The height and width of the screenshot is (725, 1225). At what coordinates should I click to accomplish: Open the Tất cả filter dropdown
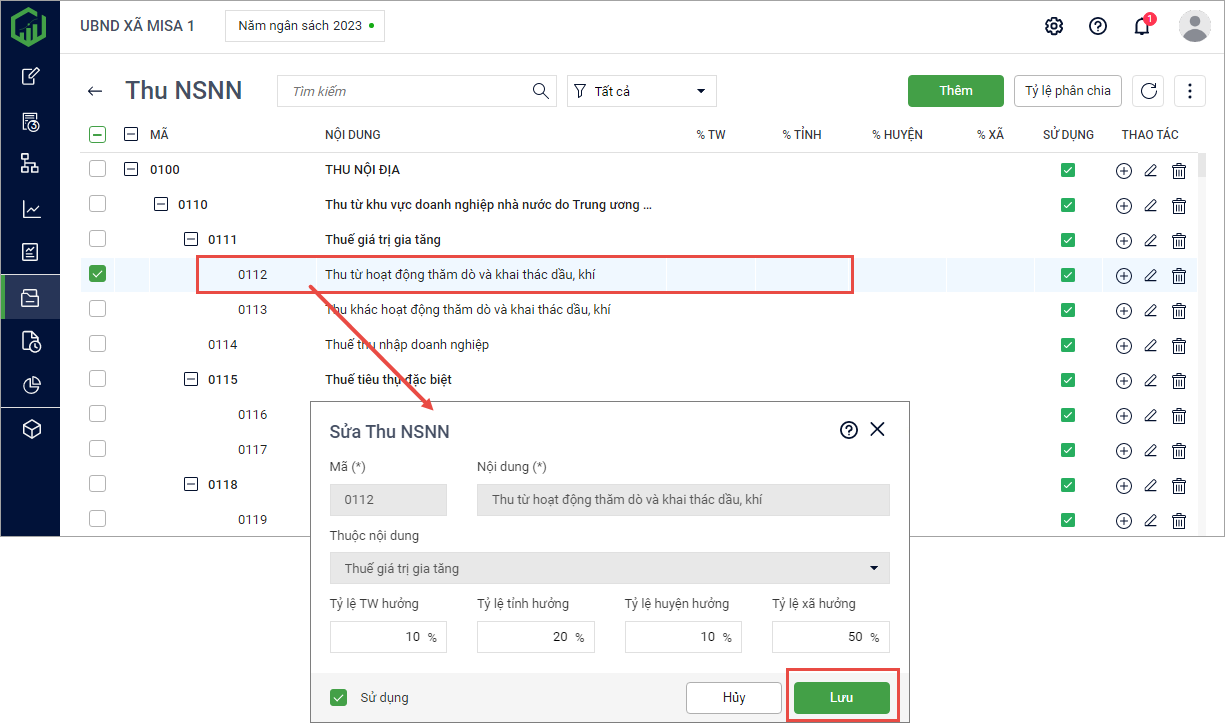click(641, 91)
